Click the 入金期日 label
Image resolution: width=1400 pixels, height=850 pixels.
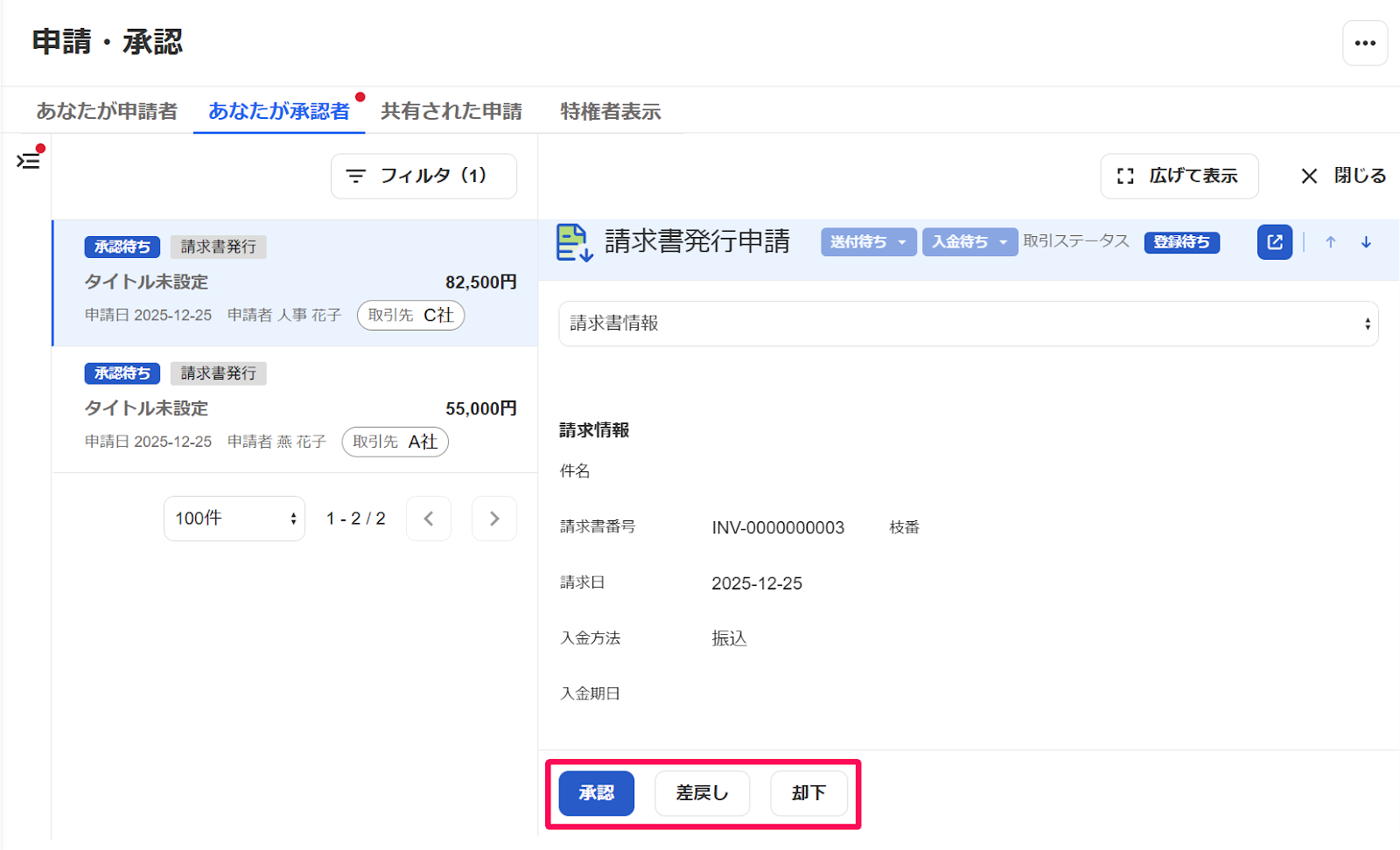pyautogui.click(x=590, y=693)
